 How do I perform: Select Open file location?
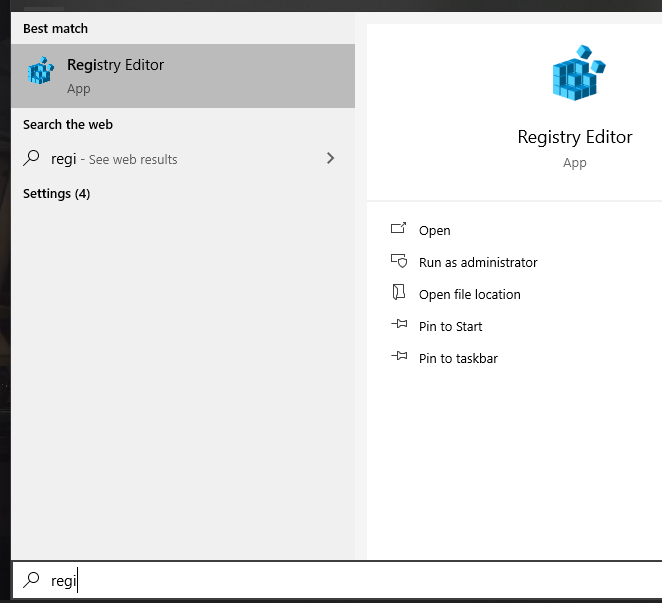point(469,294)
